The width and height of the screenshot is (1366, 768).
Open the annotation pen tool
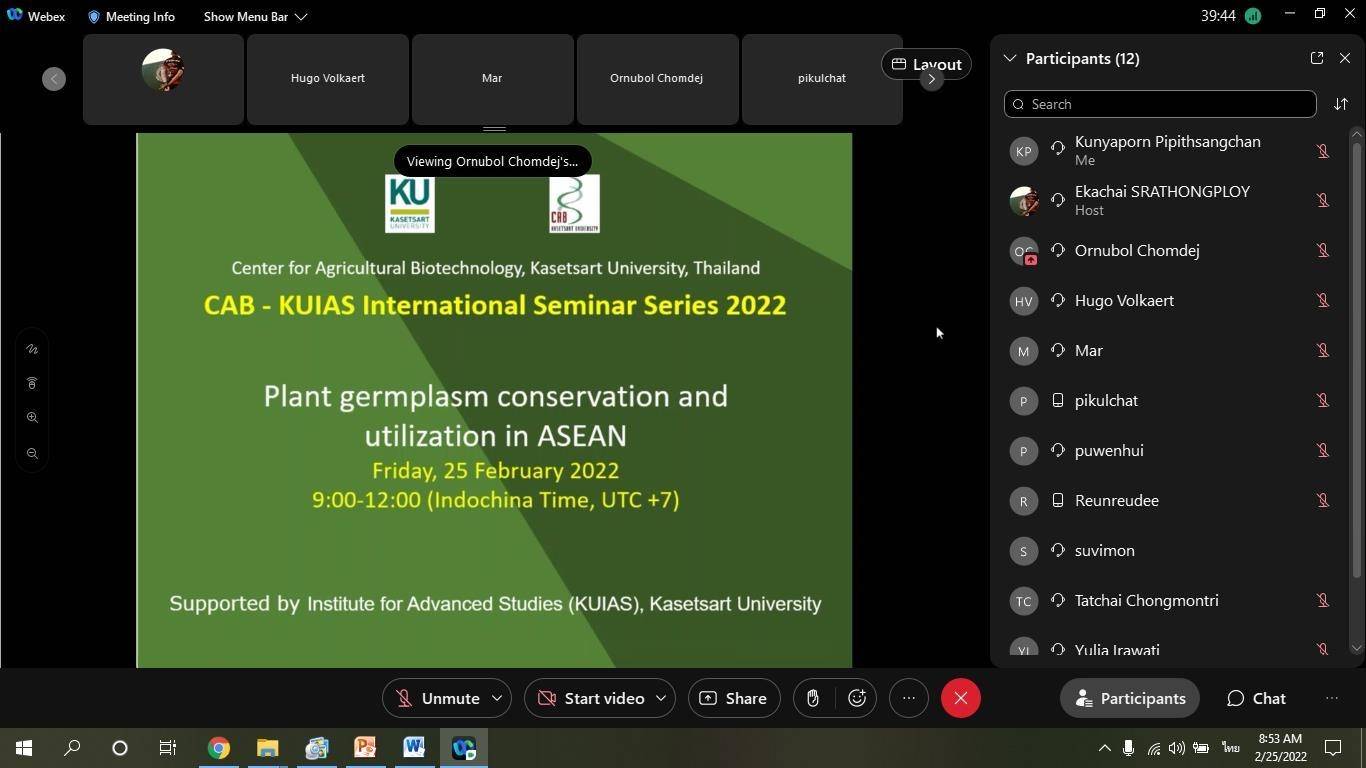[x=32, y=349]
